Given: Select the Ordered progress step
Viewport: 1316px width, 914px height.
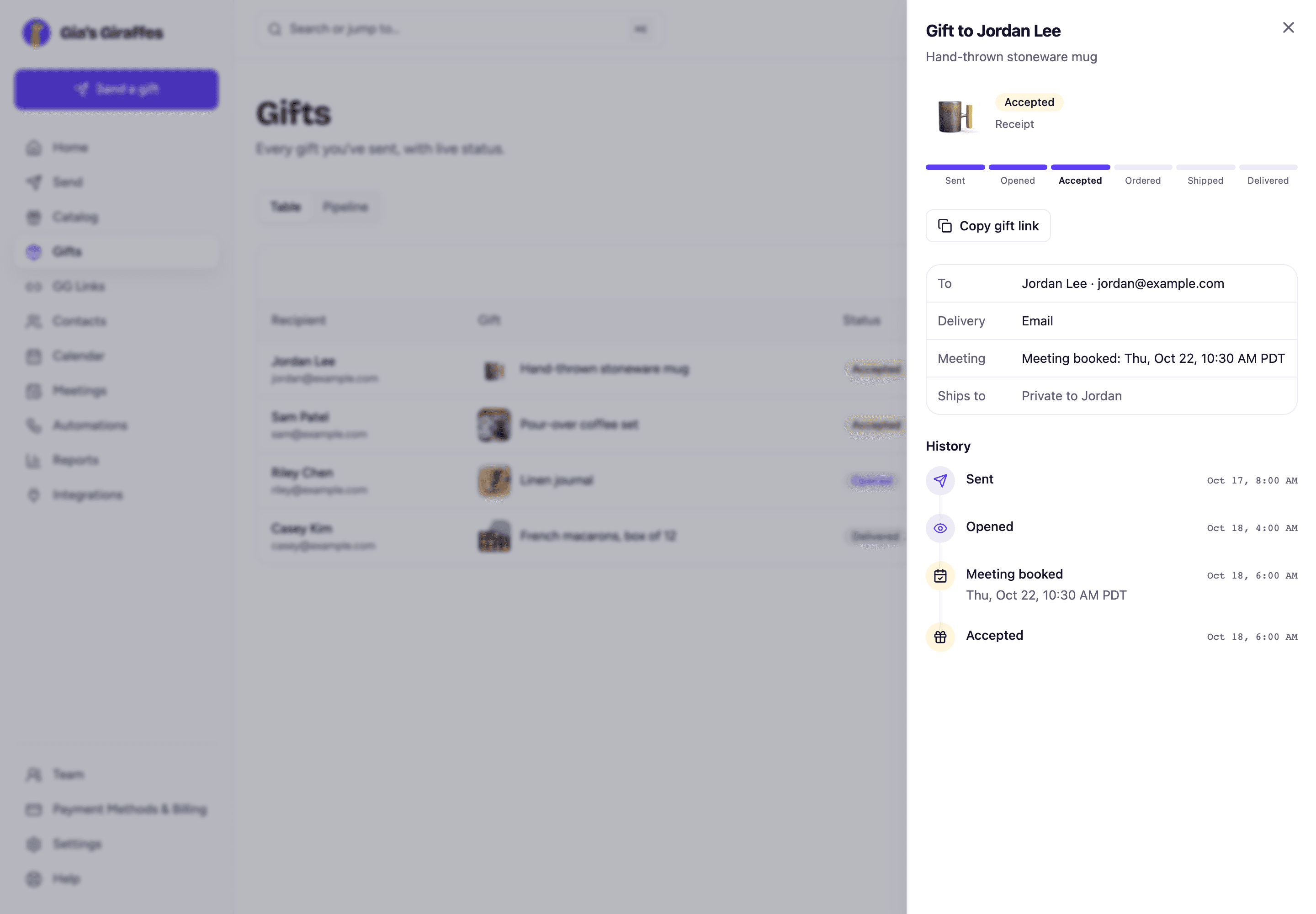Looking at the screenshot, I should [x=1142, y=175].
